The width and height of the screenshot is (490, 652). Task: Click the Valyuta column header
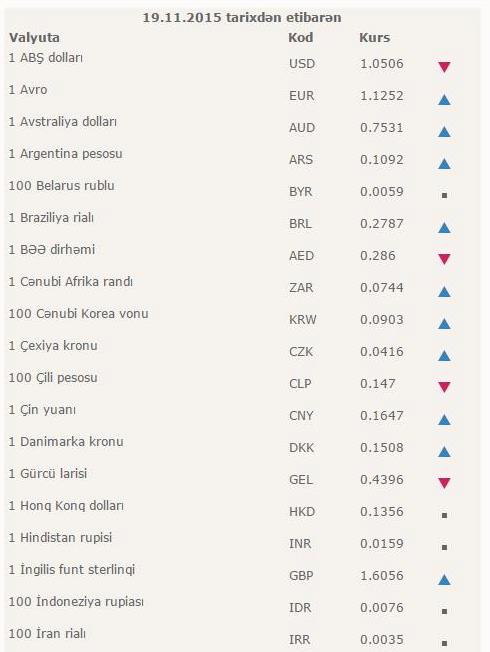point(34,37)
